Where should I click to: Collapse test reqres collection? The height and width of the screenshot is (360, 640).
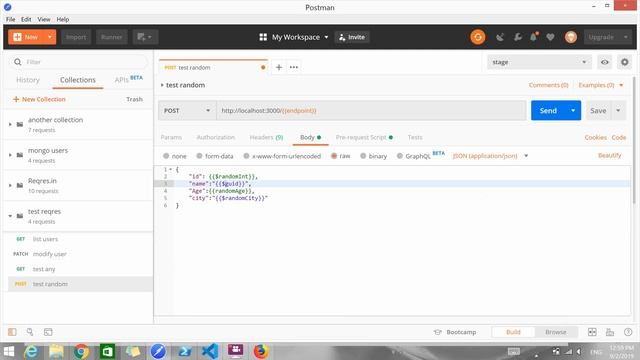pos(10,216)
